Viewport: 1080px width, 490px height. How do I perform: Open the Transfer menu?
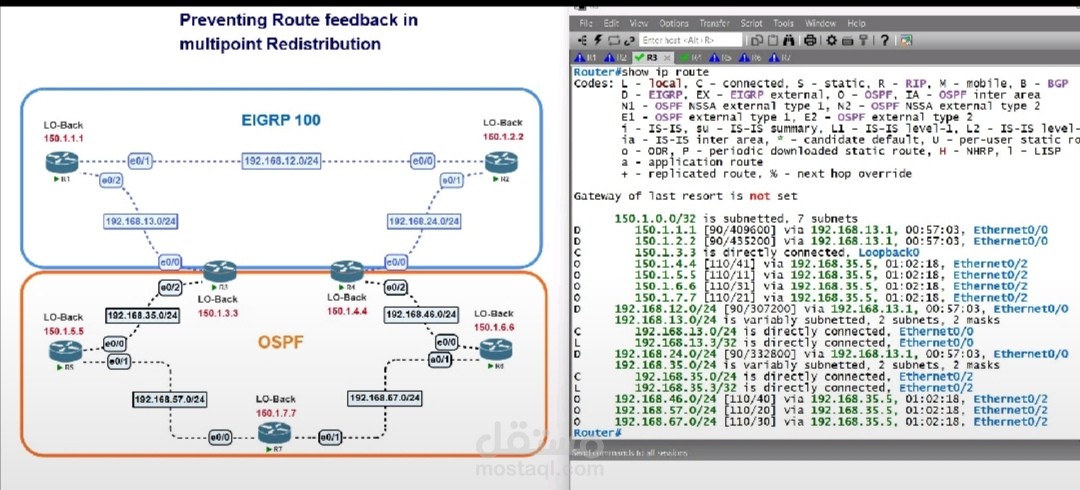pyautogui.click(x=714, y=23)
